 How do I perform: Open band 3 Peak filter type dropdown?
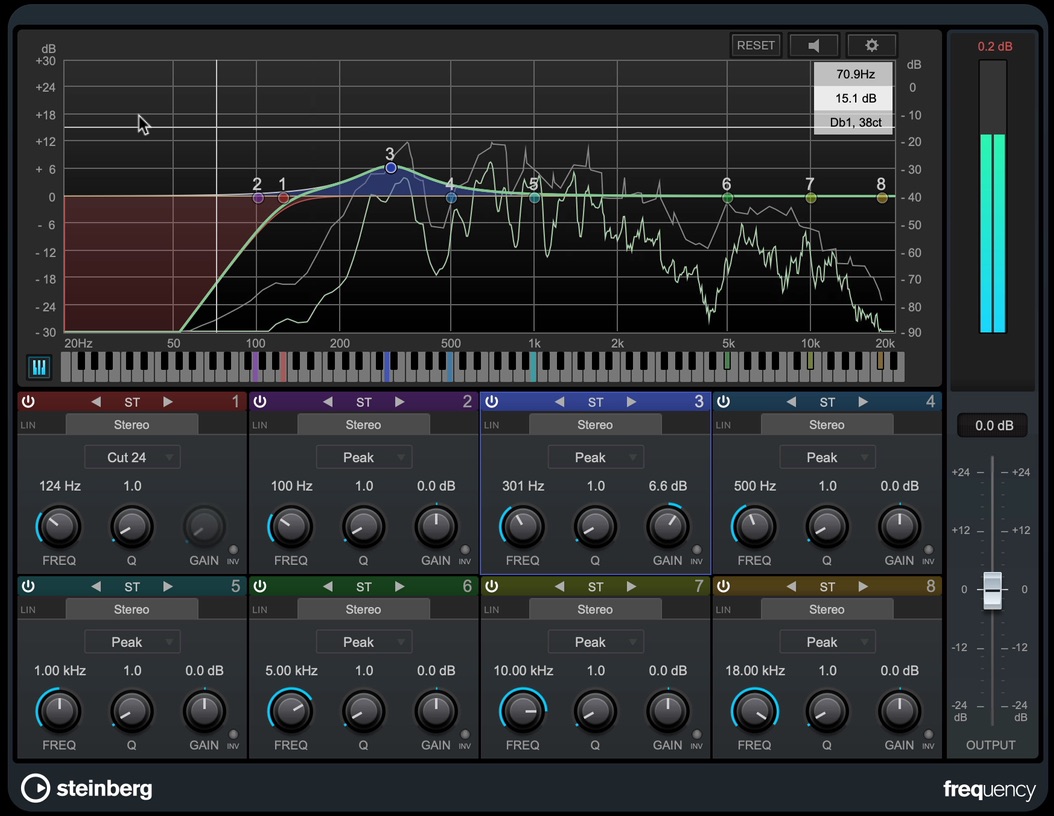(596, 457)
